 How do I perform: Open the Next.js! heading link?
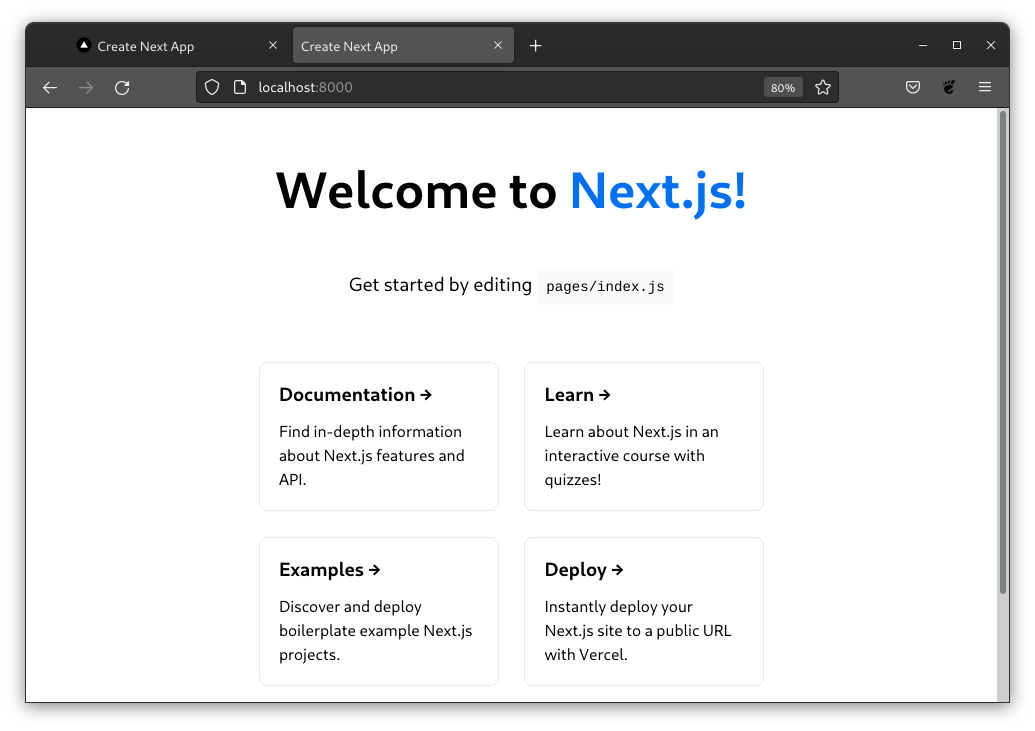(658, 190)
